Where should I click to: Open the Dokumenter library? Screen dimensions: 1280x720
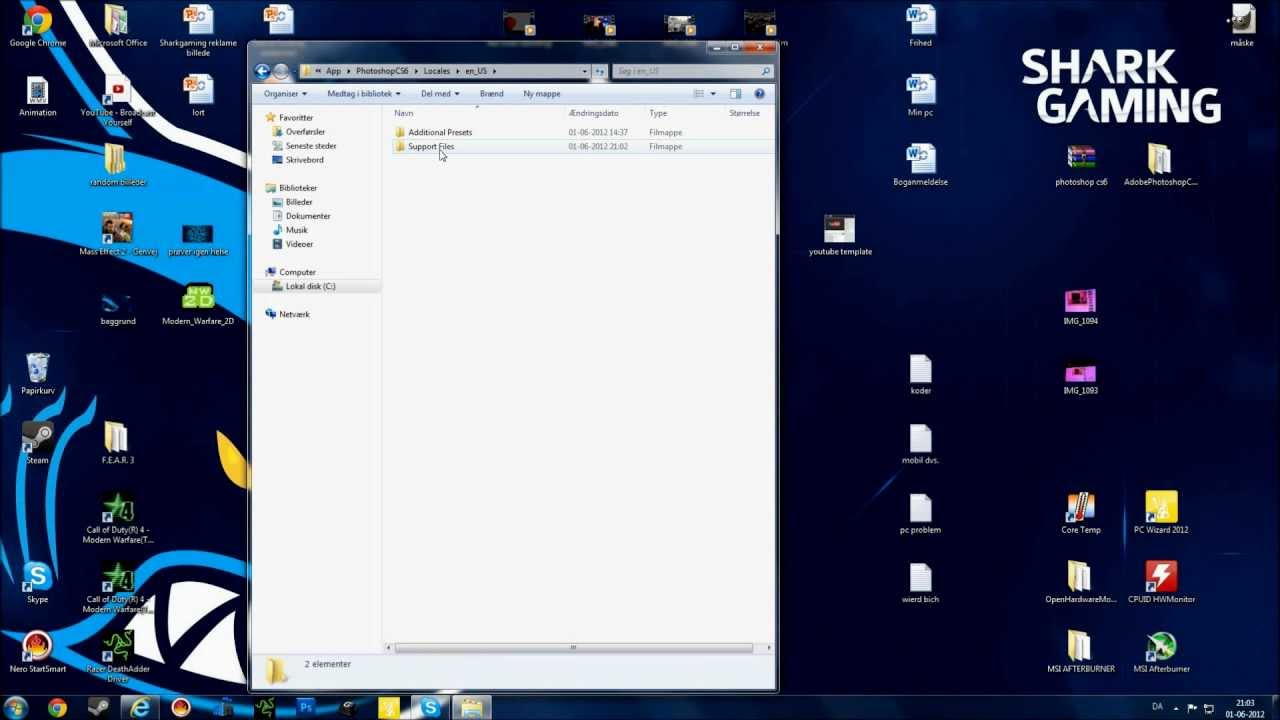click(307, 216)
